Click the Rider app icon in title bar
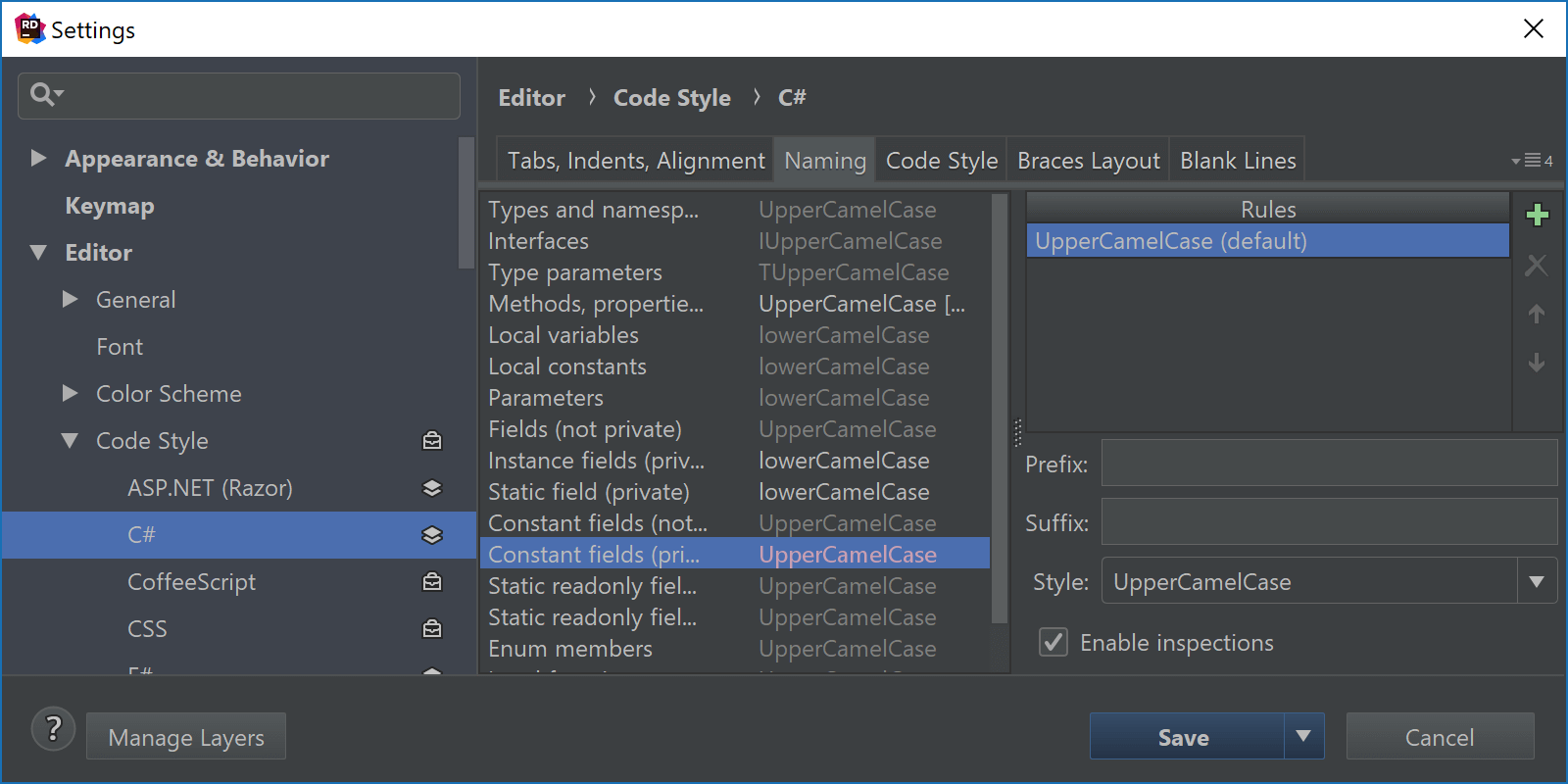This screenshot has width=1568, height=784. (29, 28)
